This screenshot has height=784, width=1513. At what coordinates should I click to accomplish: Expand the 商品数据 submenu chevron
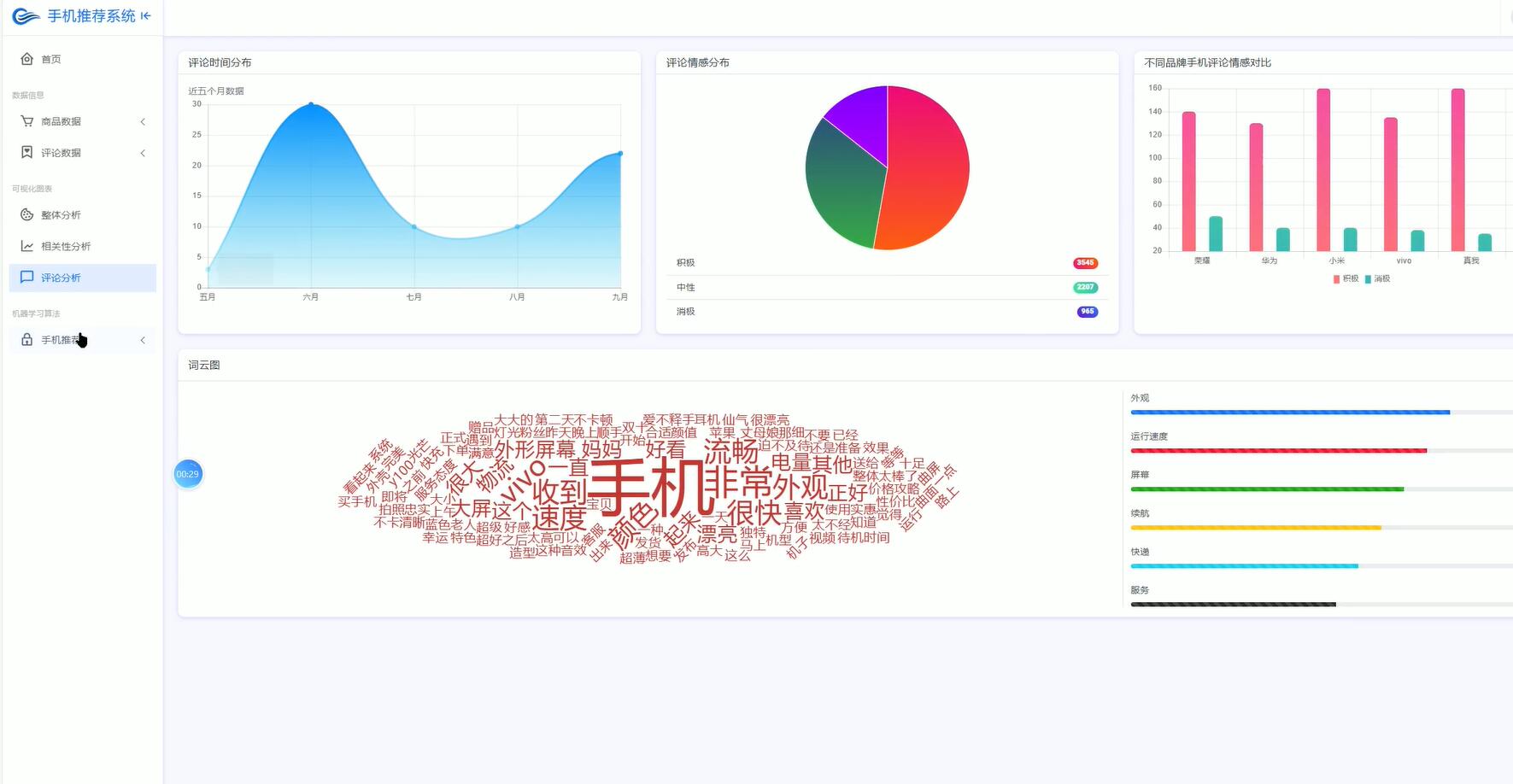pyautogui.click(x=143, y=121)
